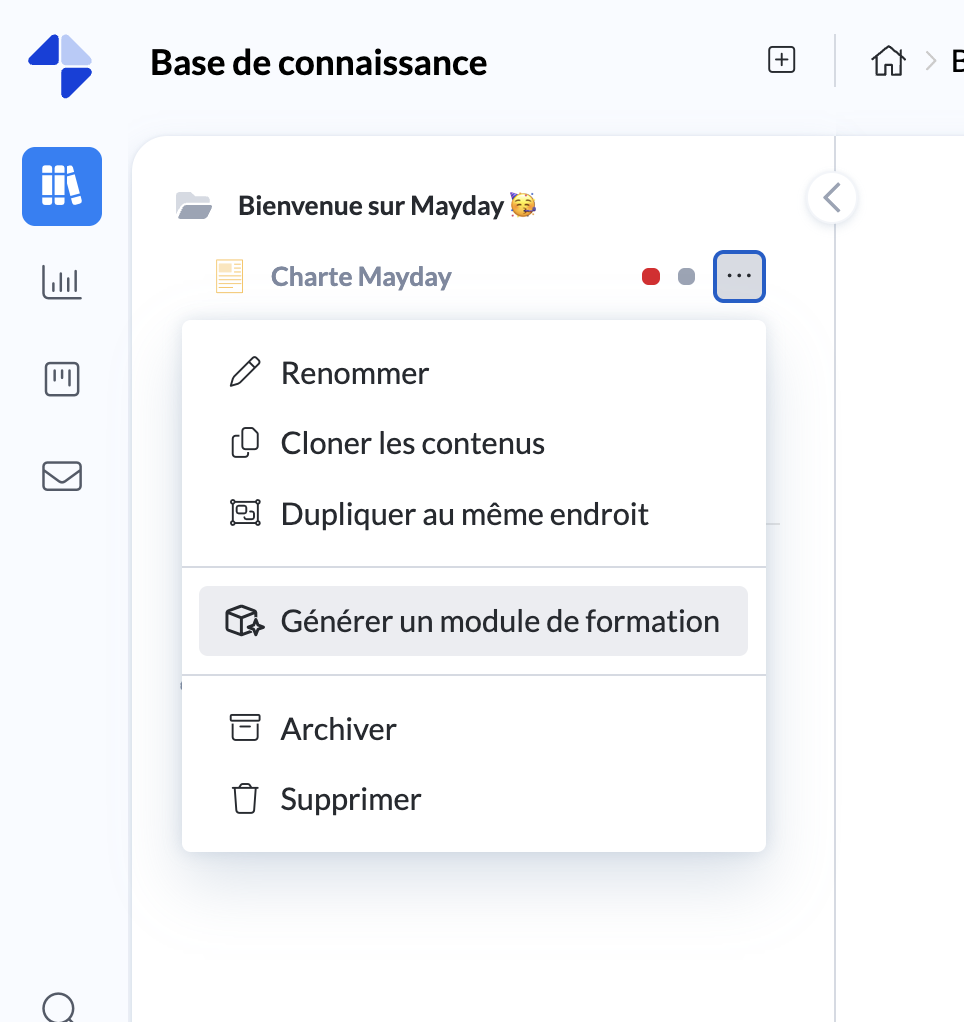The height and width of the screenshot is (1022, 964).
Task: Collapse the navigation panel with chevron arrow
Action: [x=832, y=199]
